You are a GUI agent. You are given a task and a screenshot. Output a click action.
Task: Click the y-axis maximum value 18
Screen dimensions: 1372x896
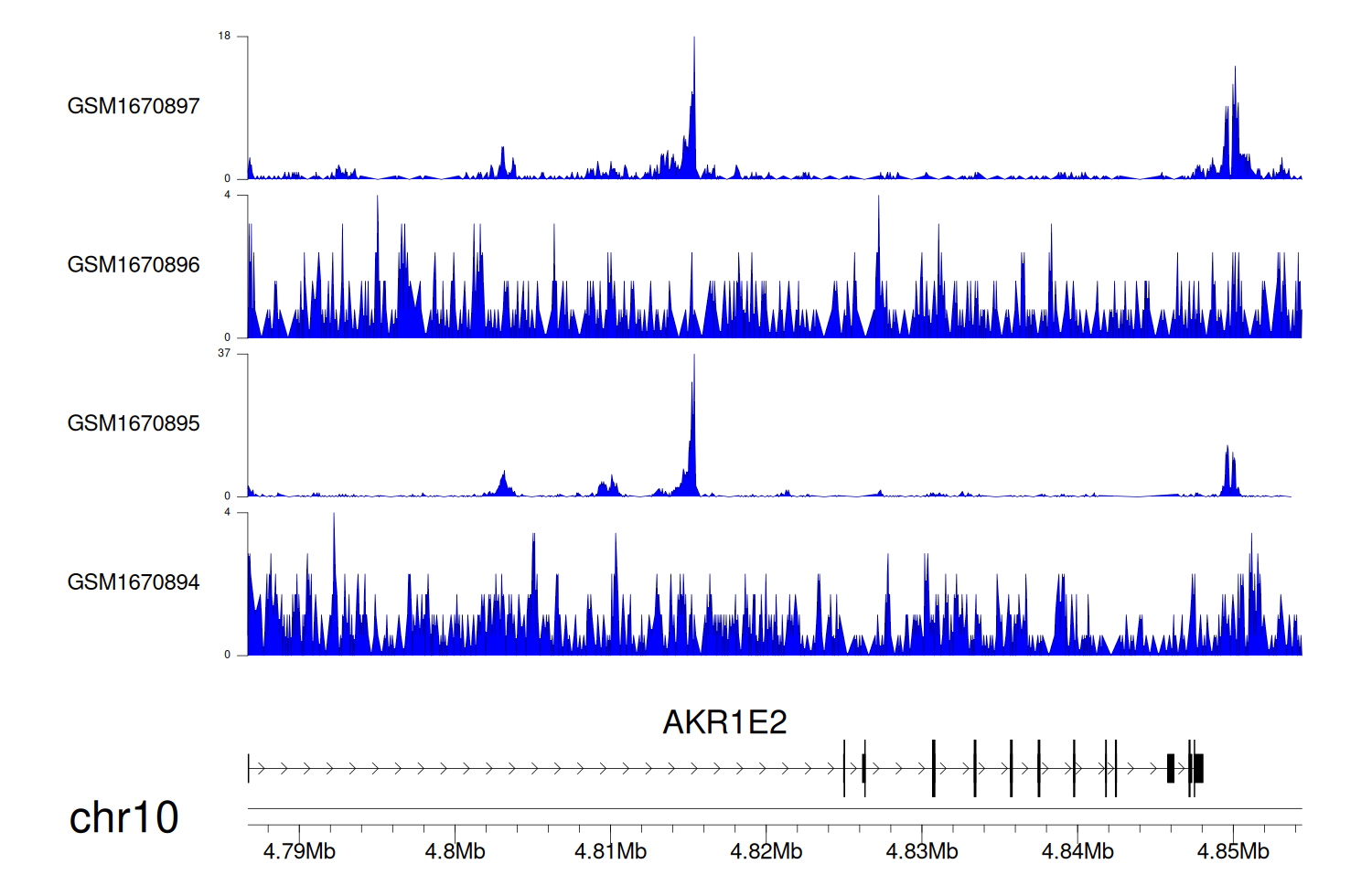[224, 37]
